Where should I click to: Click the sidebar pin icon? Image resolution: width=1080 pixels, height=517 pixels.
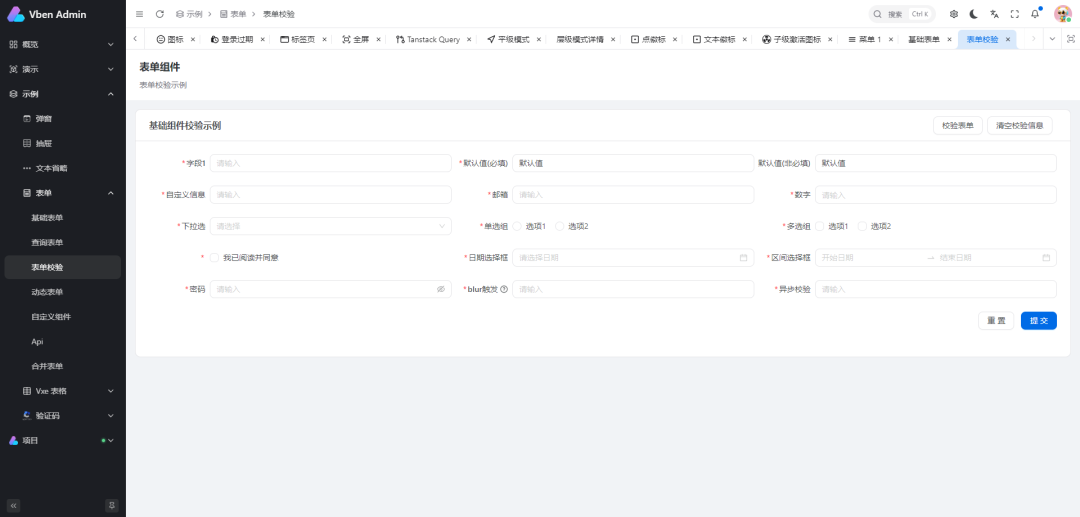[112, 505]
